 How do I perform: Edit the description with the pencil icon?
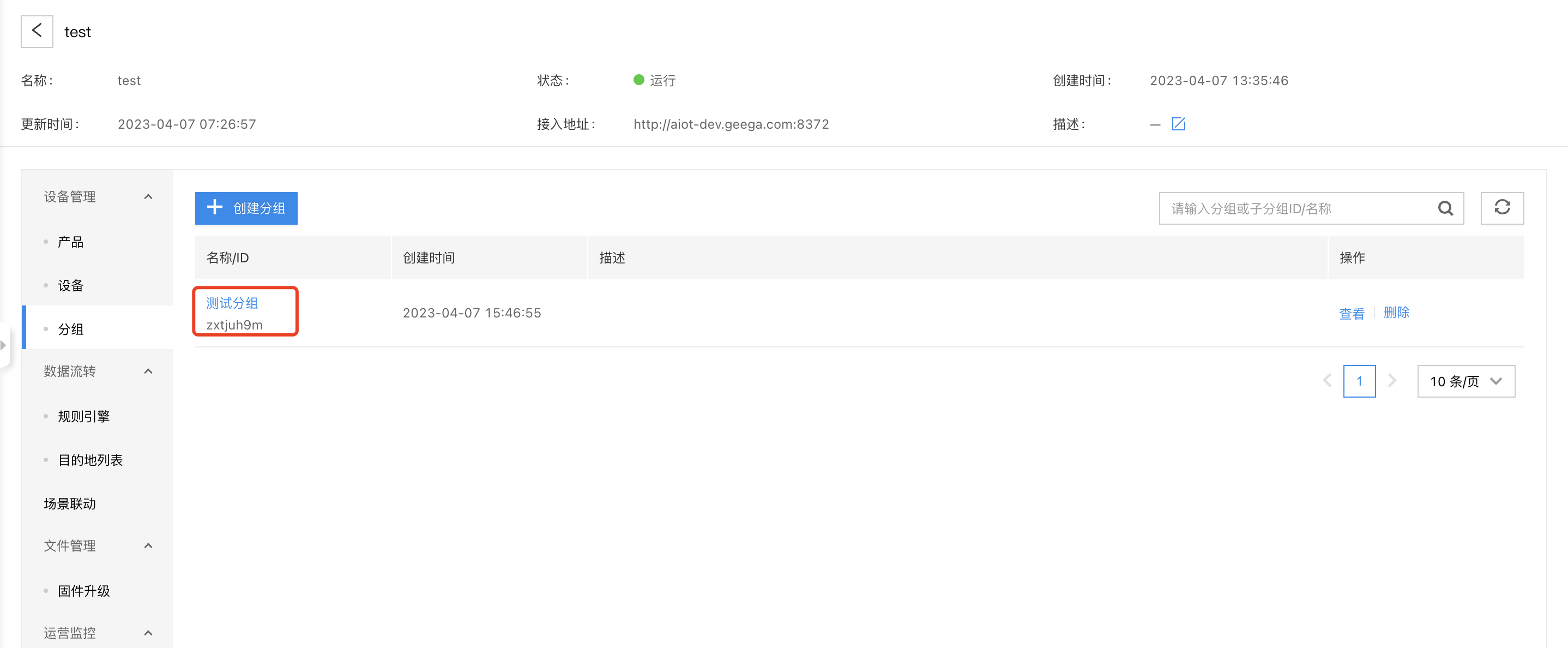click(x=1178, y=124)
